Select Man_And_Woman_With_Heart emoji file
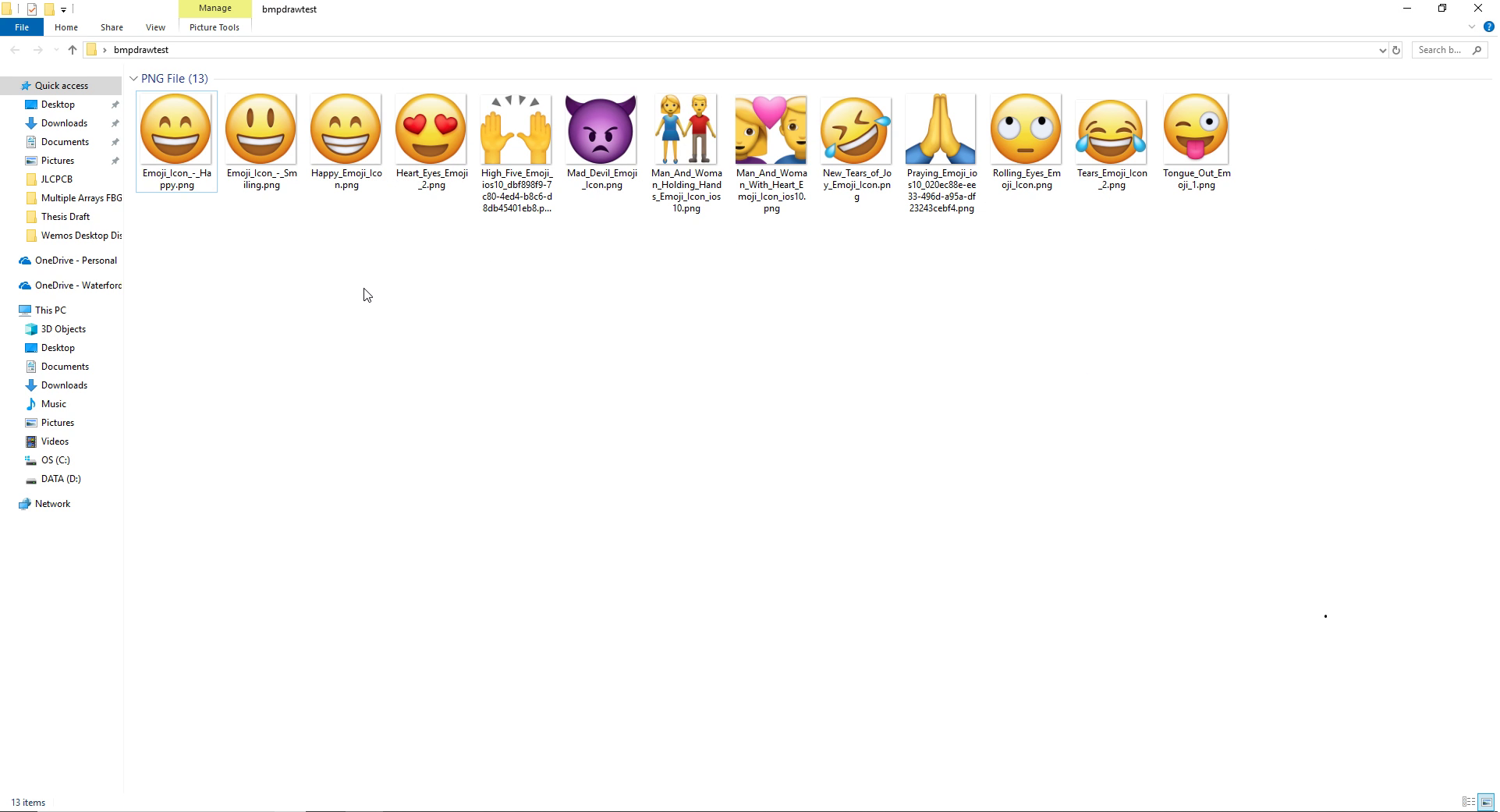The height and width of the screenshot is (812, 1500). pos(771,153)
